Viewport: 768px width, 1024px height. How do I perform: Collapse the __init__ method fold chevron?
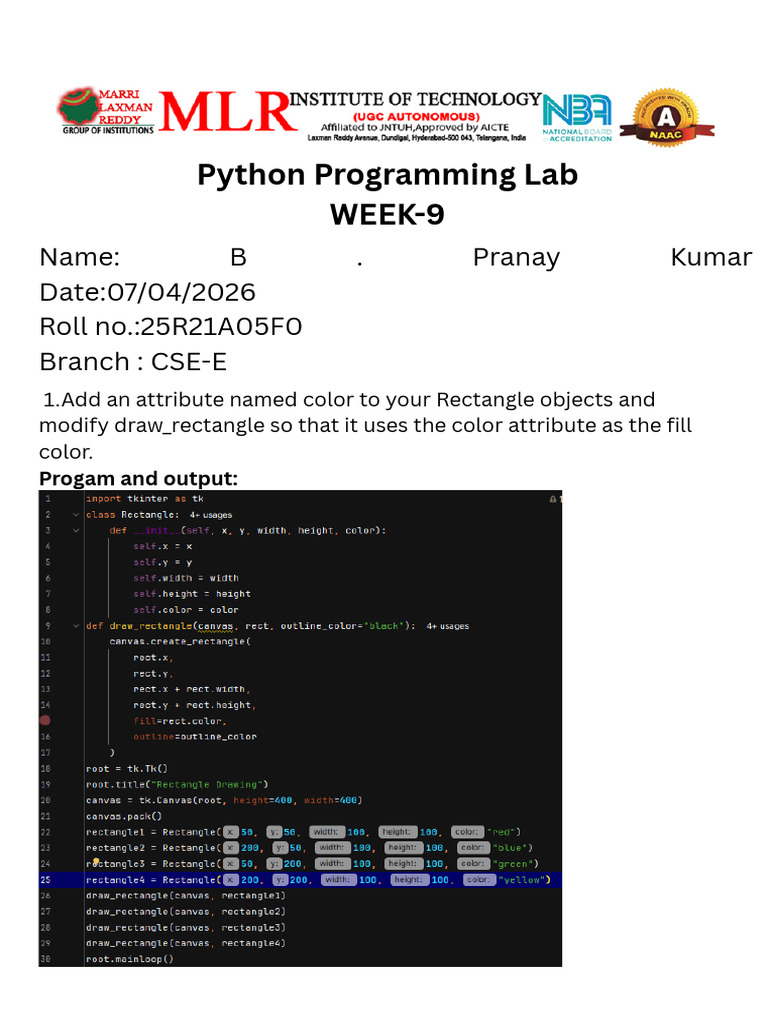[x=76, y=530]
